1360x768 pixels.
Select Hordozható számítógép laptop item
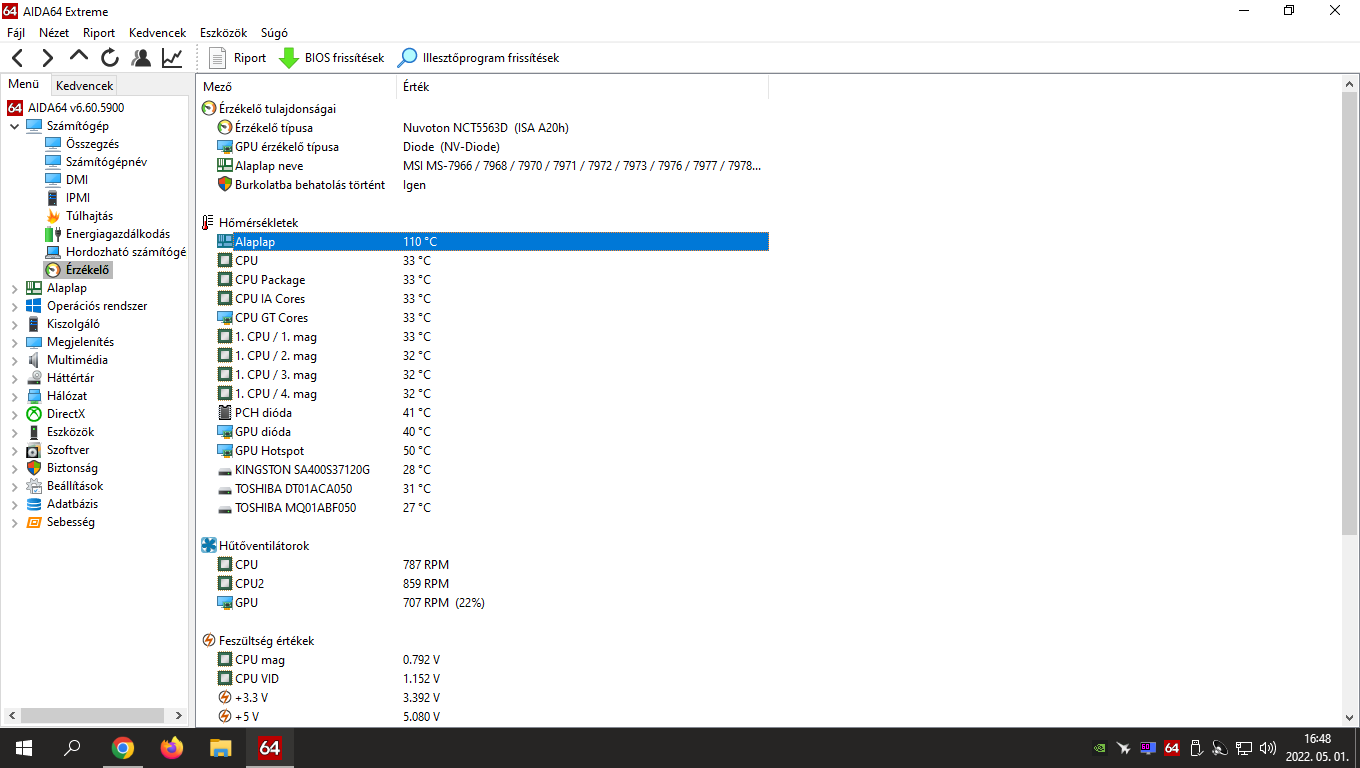[115, 252]
